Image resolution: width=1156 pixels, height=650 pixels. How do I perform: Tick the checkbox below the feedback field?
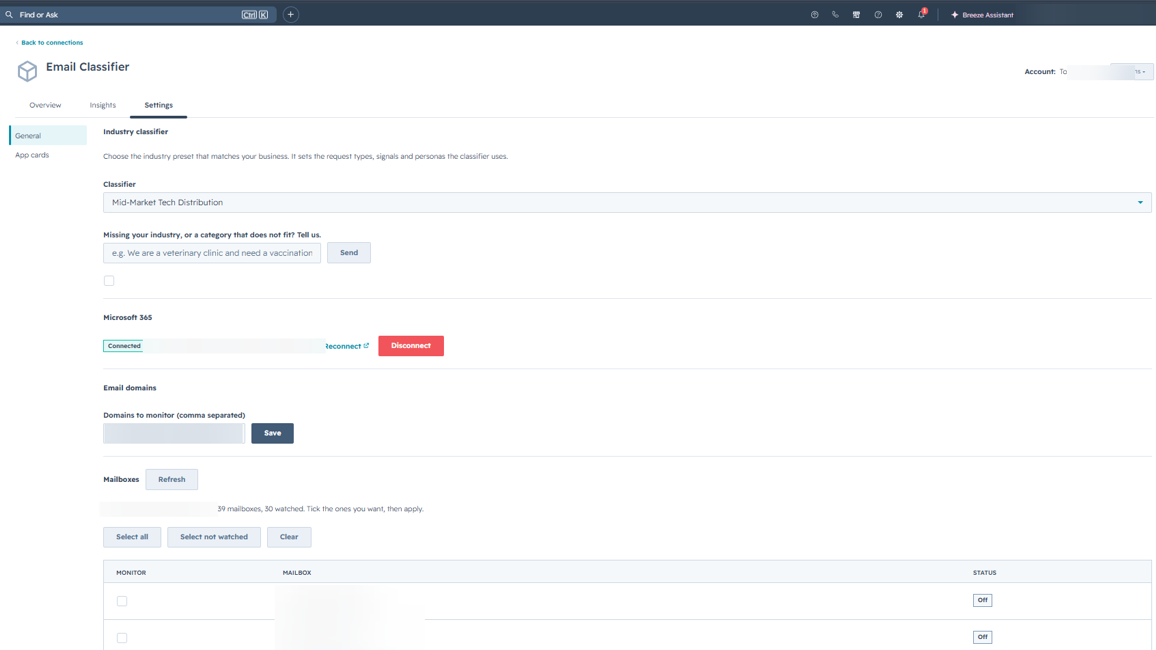pyautogui.click(x=109, y=281)
